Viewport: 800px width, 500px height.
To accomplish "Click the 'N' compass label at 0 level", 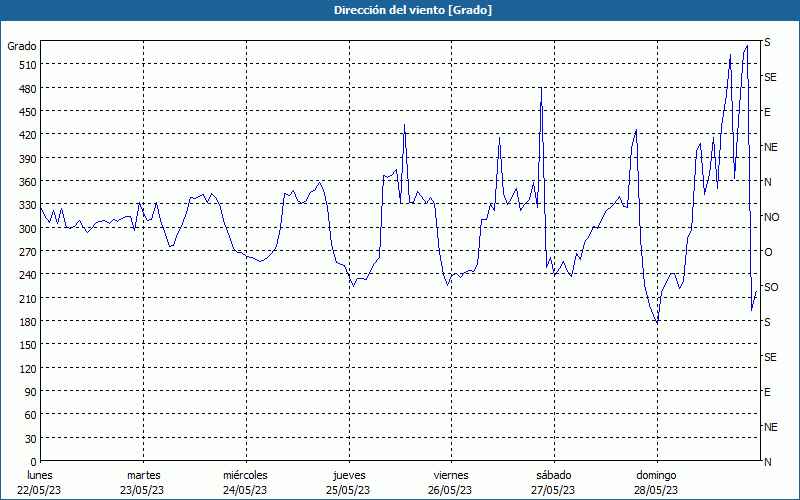I will pyautogui.click(x=768, y=462).
